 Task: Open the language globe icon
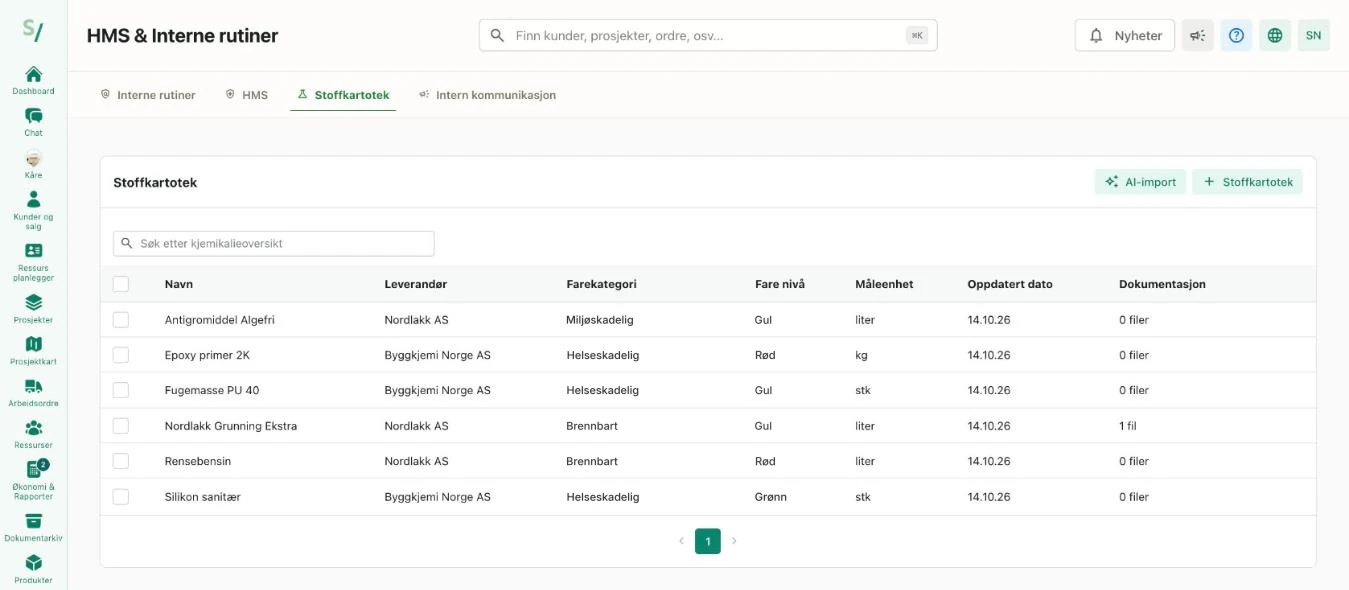tap(1275, 35)
